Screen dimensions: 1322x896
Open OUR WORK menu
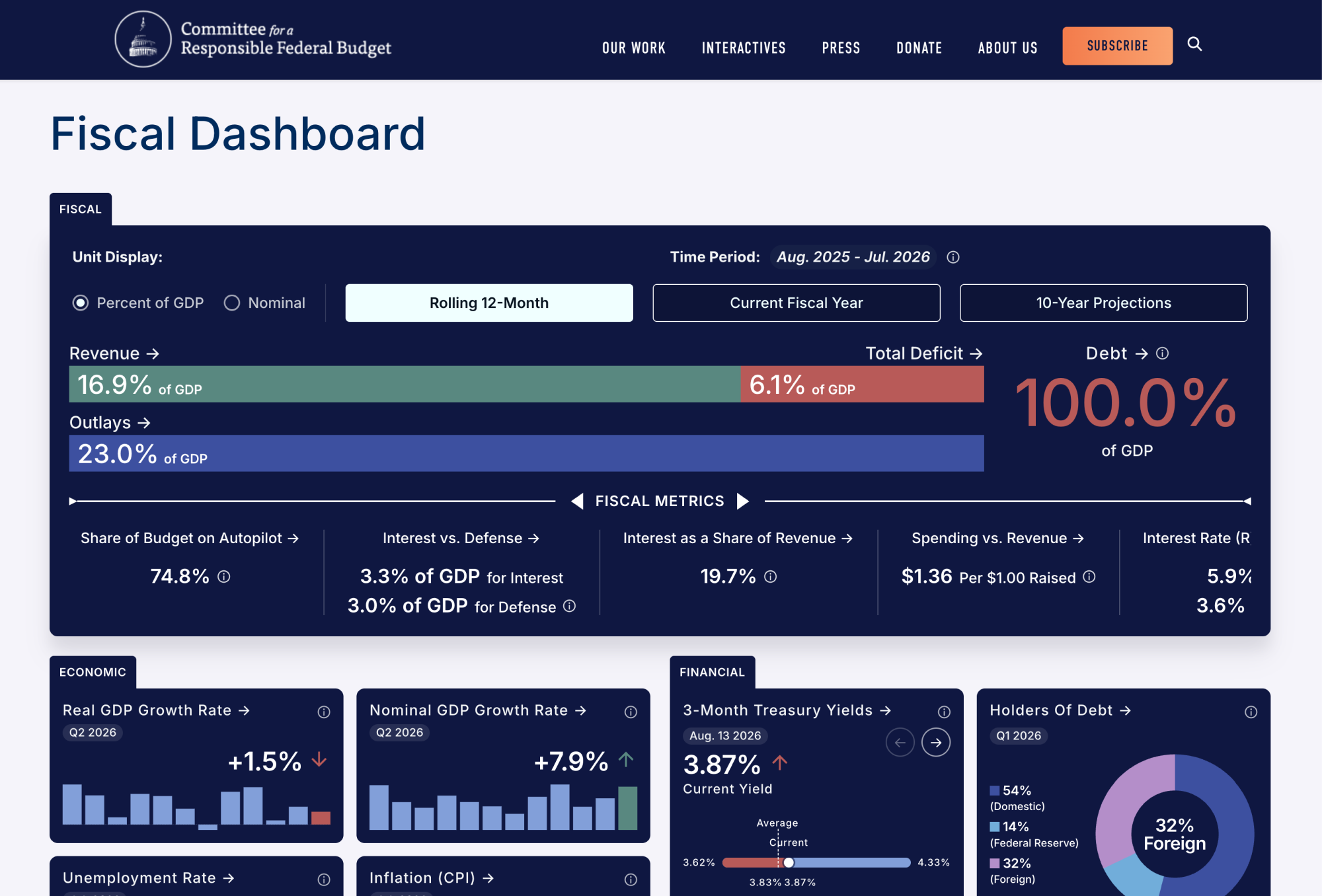click(634, 48)
